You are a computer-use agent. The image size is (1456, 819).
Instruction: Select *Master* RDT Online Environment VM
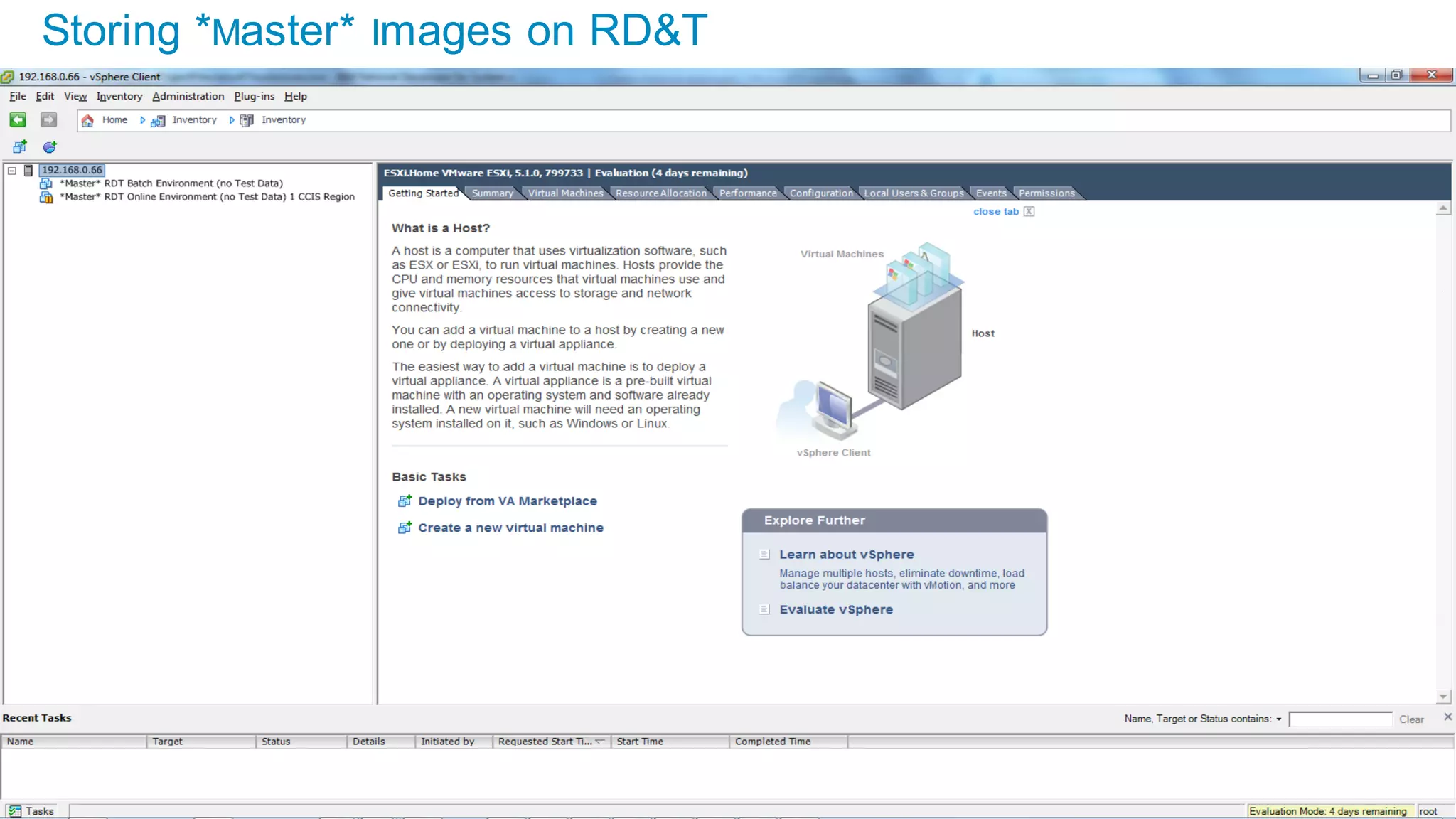[x=207, y=197]
